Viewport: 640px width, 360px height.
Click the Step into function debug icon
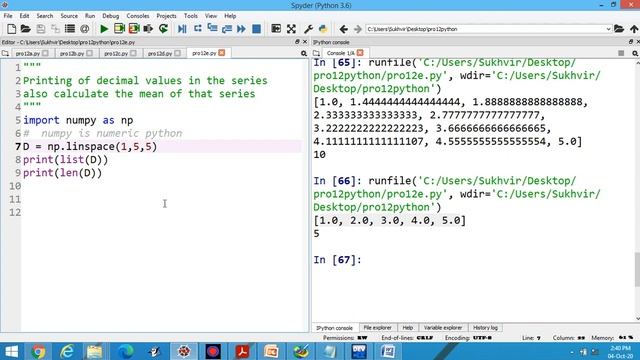pyautogui.click(x=212, y=29)
